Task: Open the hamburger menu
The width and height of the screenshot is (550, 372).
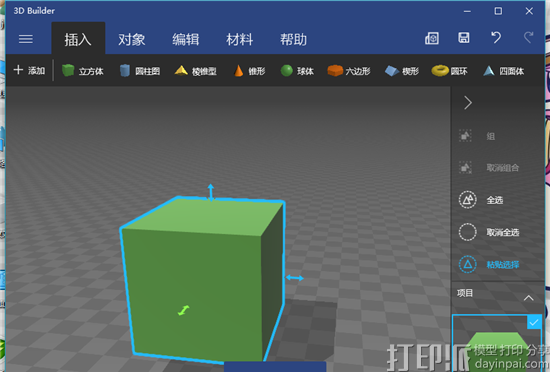Action: [26, 39]
